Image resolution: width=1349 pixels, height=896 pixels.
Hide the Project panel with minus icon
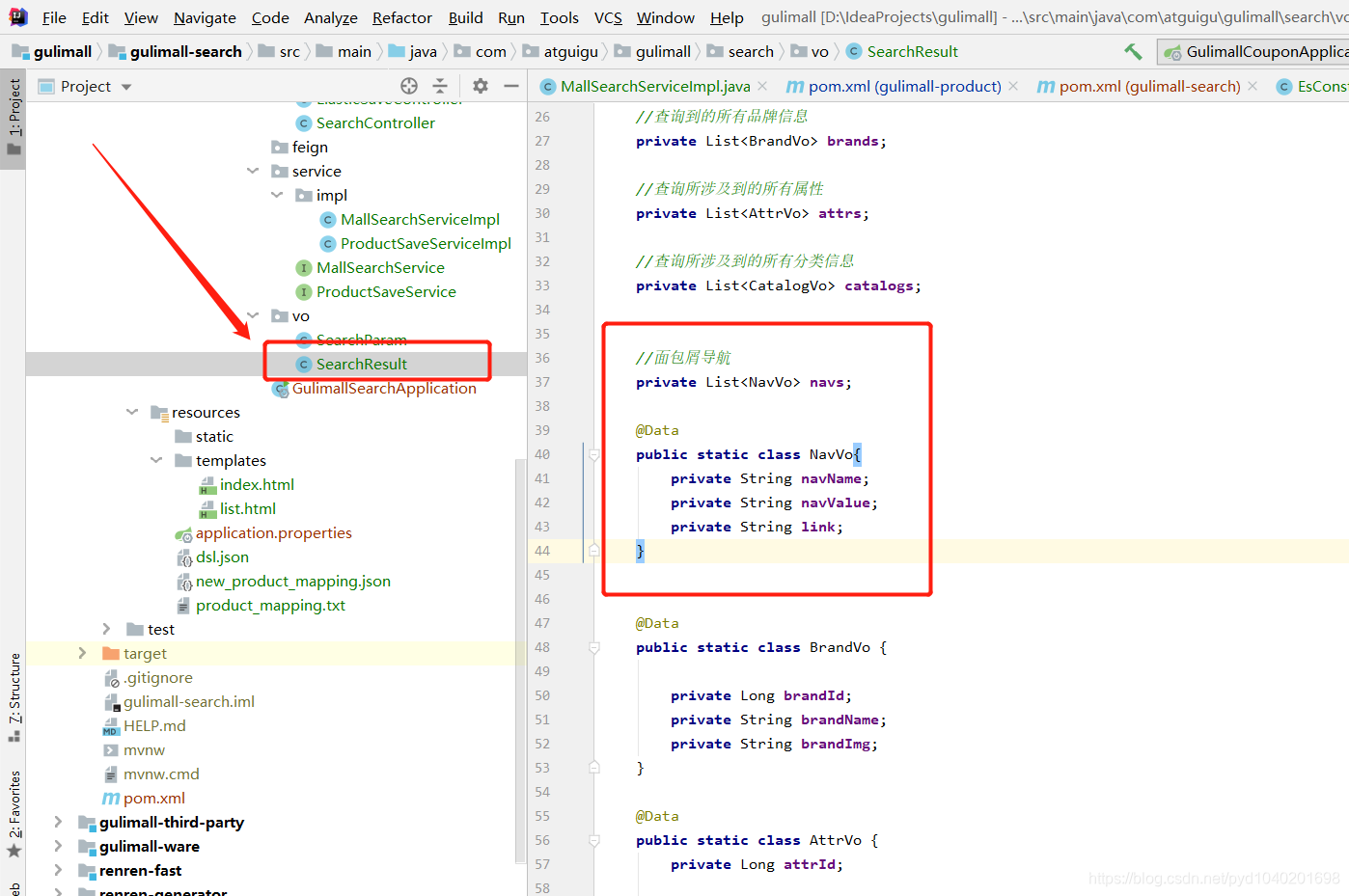pyautogui.click(x=511, y=86)
